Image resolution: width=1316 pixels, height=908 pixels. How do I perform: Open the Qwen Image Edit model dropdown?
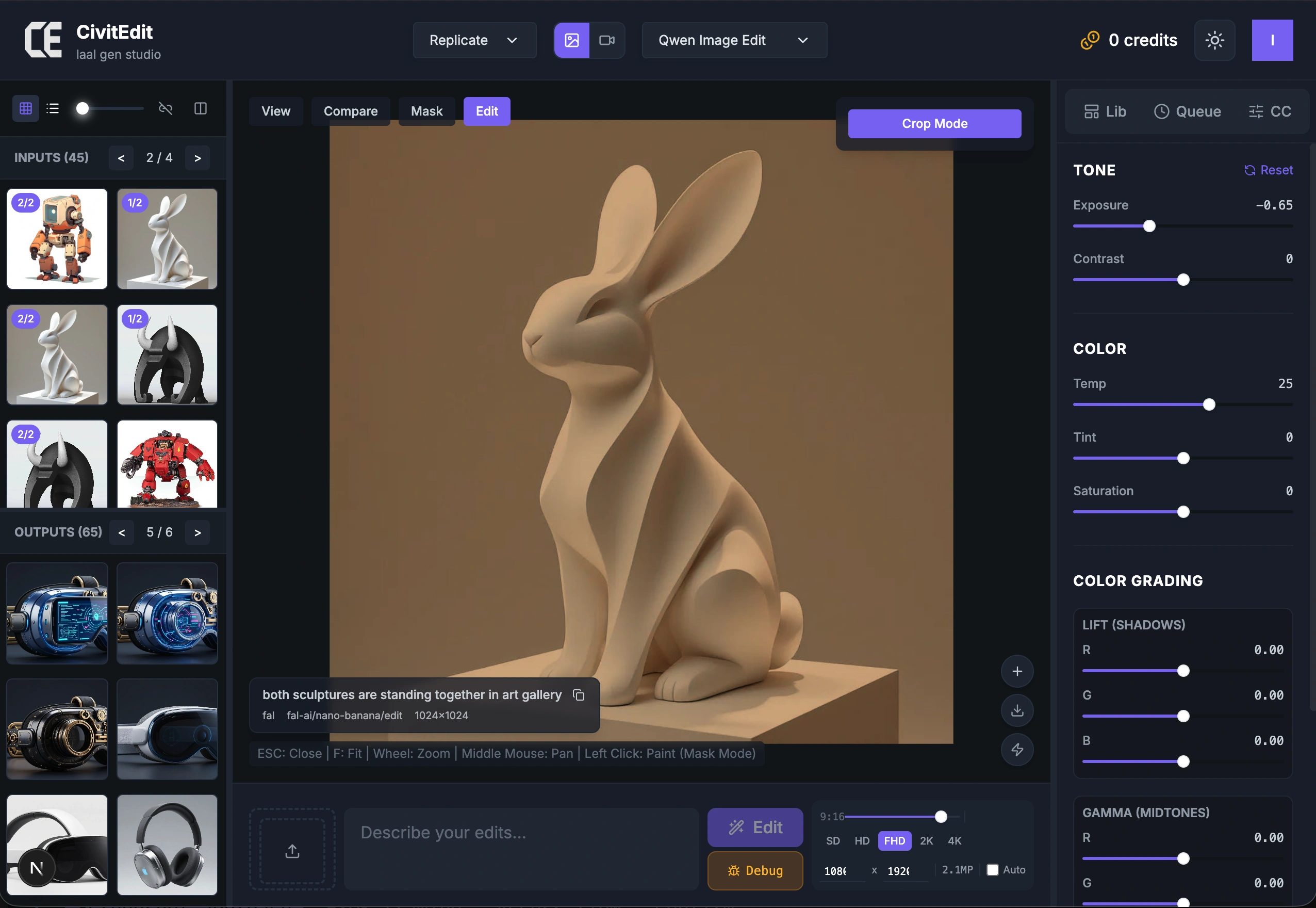click(734, 40)
